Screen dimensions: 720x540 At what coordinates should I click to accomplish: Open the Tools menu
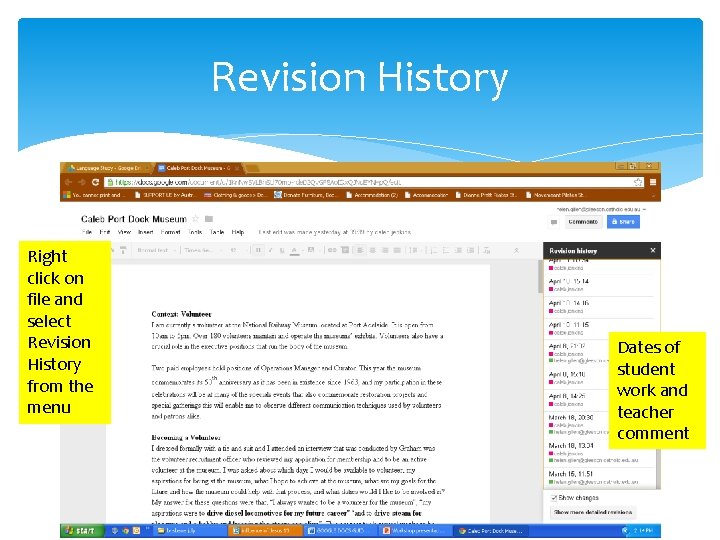pyautogui.click(x=195, y=232)
